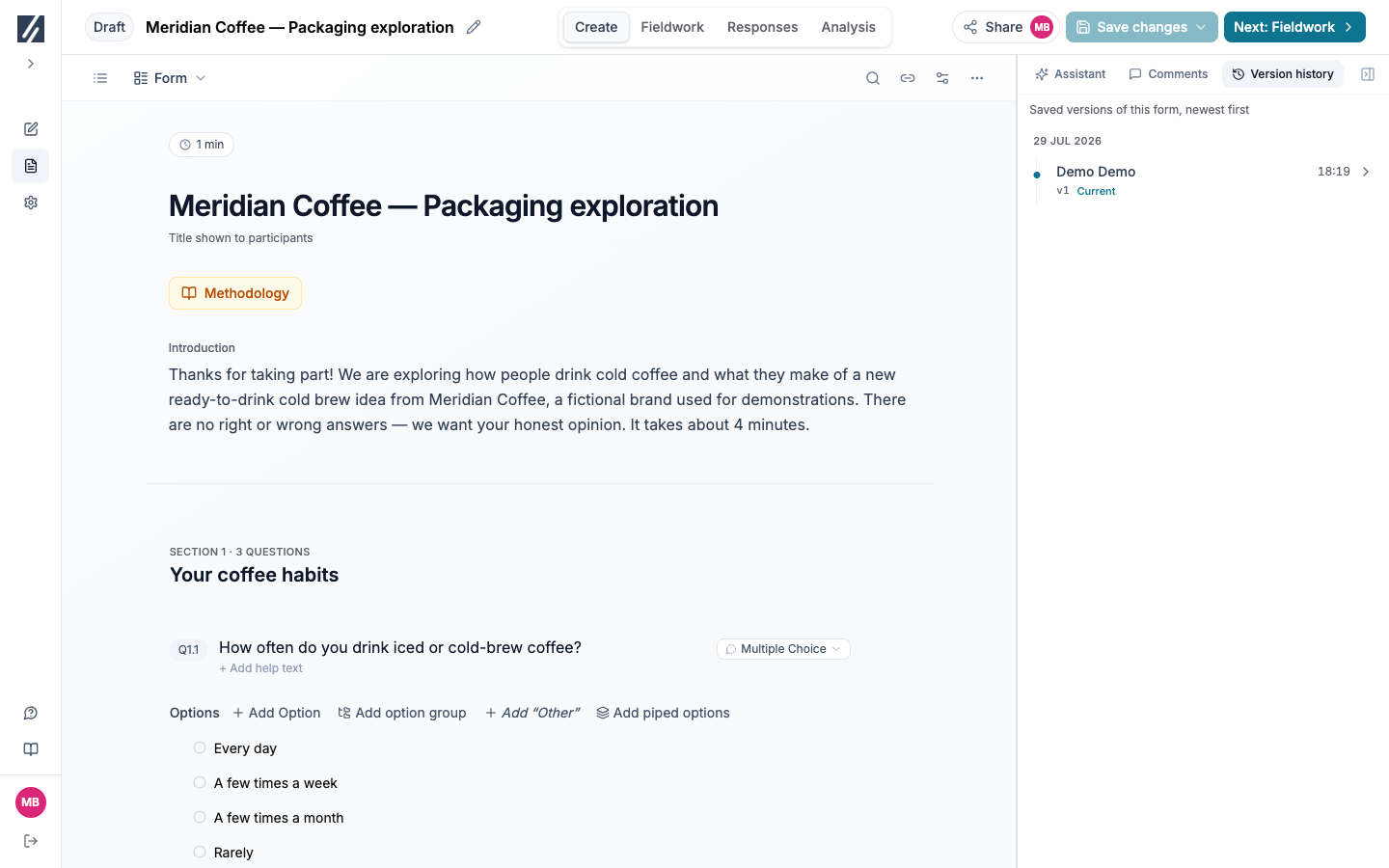Collapse the right side panel icon
The width and height of the screenshot is (1389, 868).
click(x=1368, y=74)
